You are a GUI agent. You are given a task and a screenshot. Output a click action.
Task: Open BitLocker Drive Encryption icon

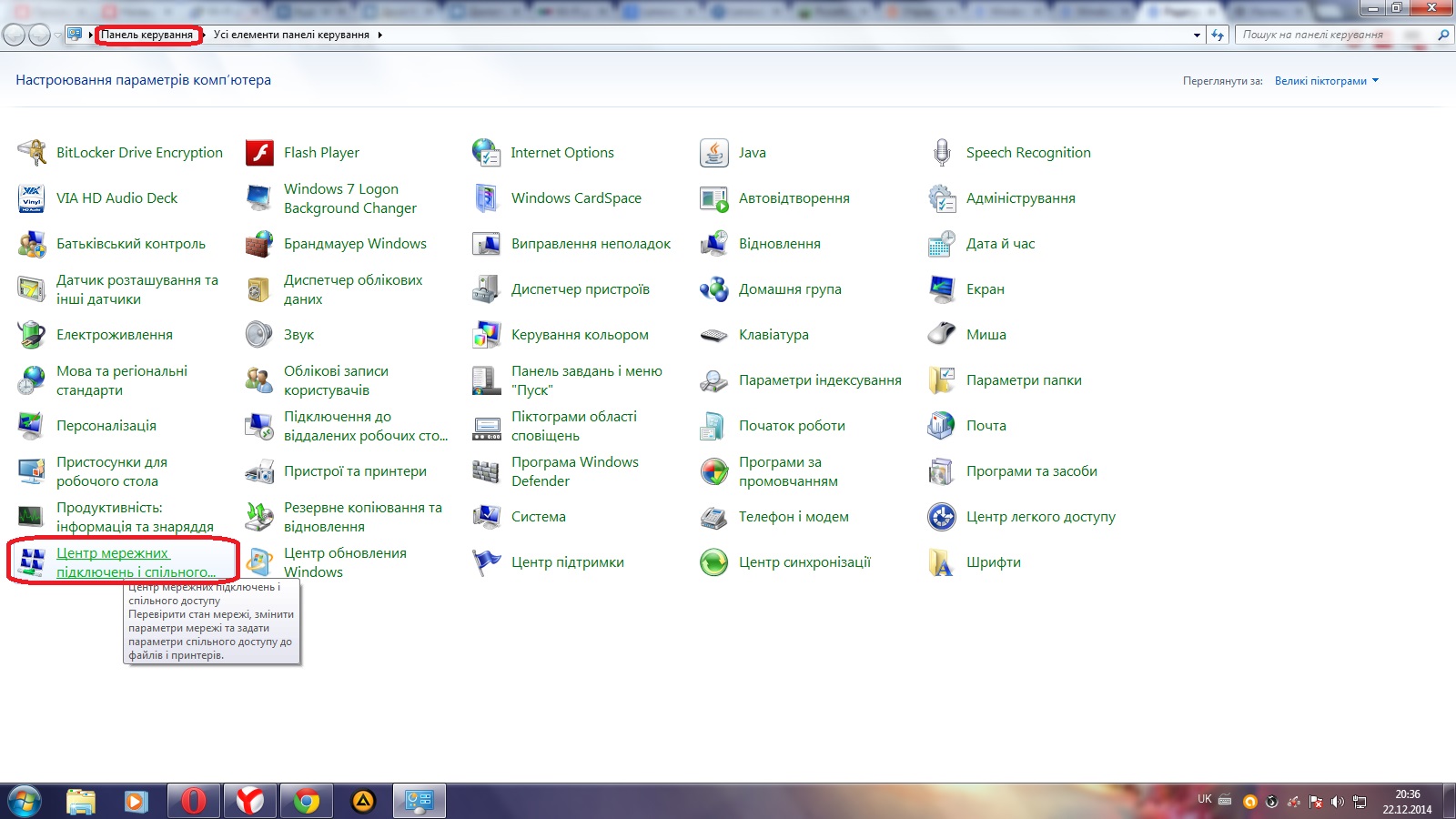pos(32,153)
